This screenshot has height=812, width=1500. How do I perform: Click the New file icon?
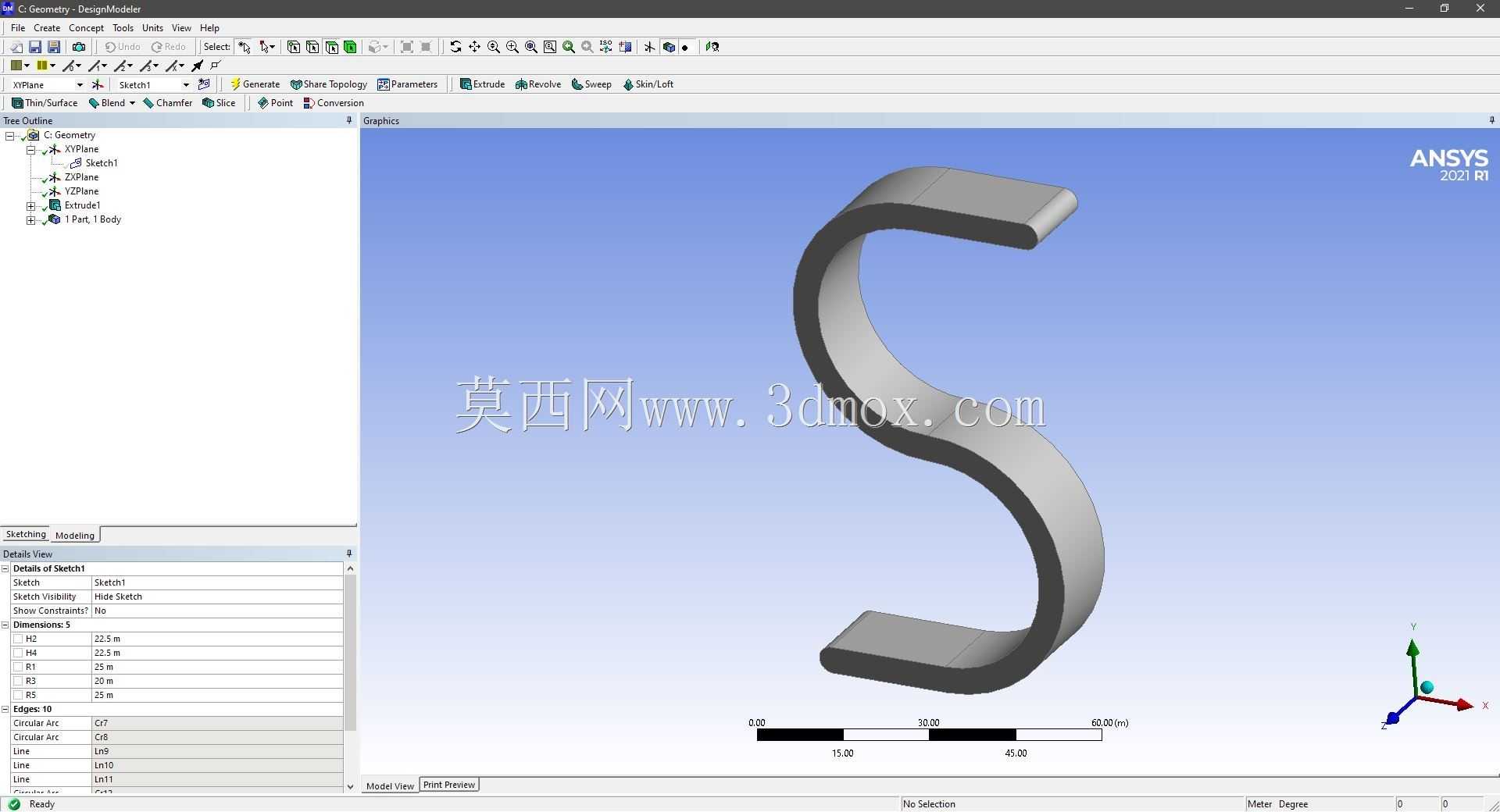pyautogui.click(x=16, y=47)
